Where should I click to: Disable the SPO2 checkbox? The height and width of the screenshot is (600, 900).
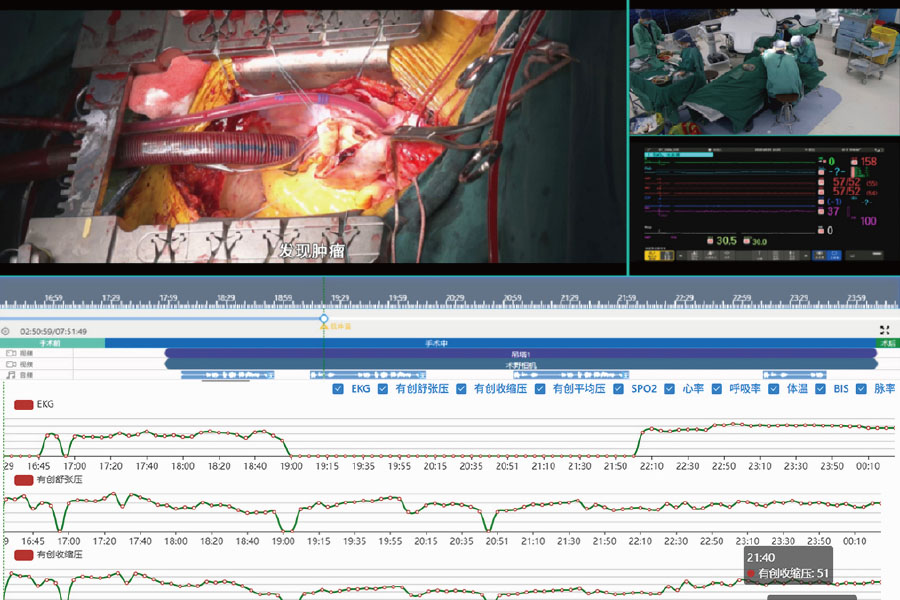tap(618, 389)
